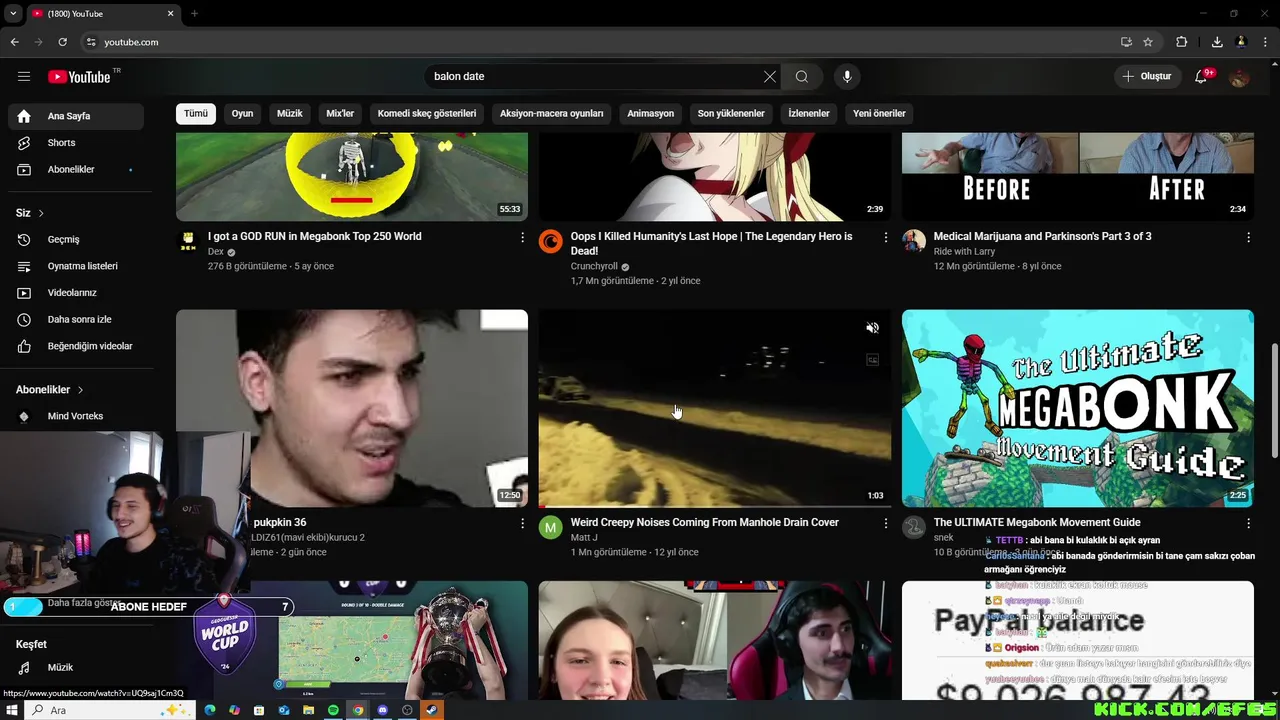Open Steam from the taskbar
1280x720 pixels.
[x=432, y=710]
